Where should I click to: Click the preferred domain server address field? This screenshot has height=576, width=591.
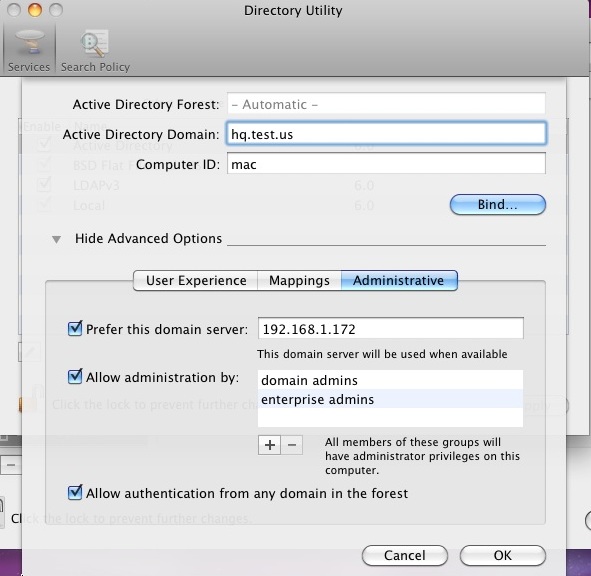[x=390, y=328]
